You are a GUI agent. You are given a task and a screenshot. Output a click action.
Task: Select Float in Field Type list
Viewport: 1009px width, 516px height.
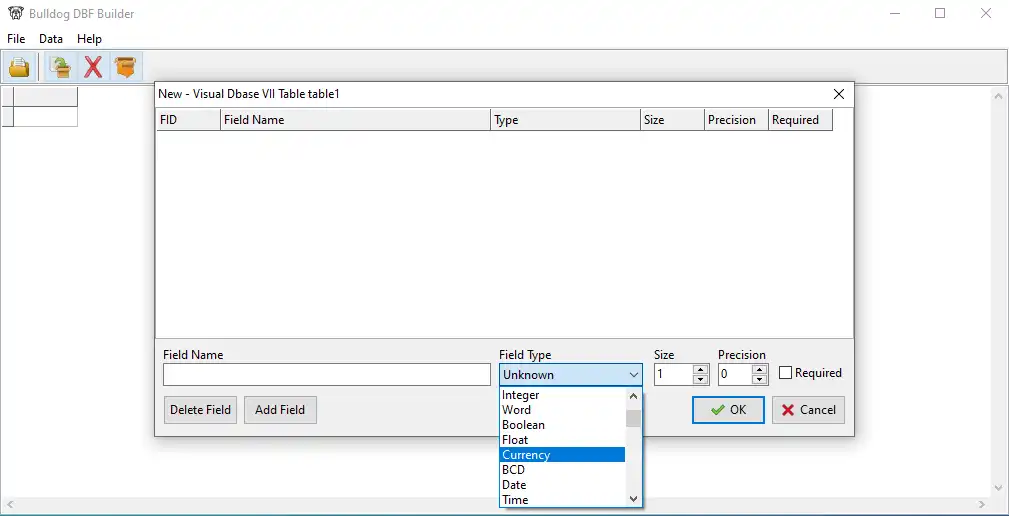click(x=563, y=440)
